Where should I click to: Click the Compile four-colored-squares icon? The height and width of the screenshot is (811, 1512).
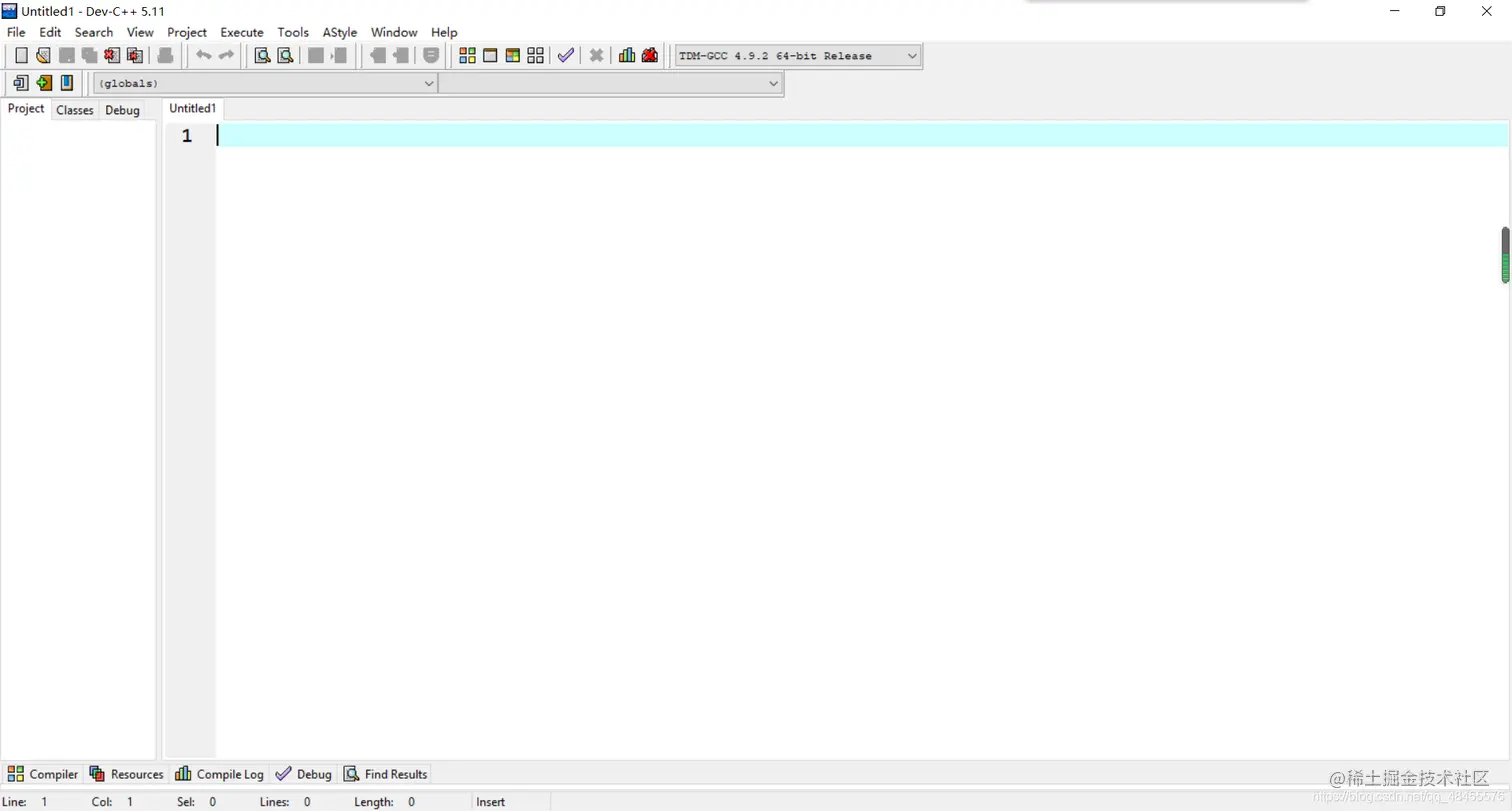tap(467, 56)
